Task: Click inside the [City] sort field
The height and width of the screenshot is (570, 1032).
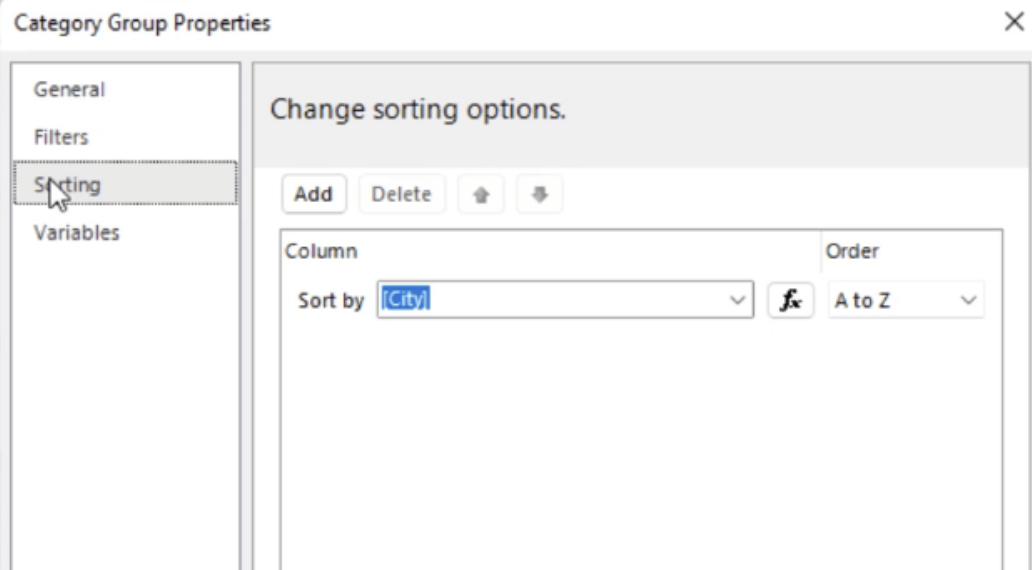Action: [565, 300]
